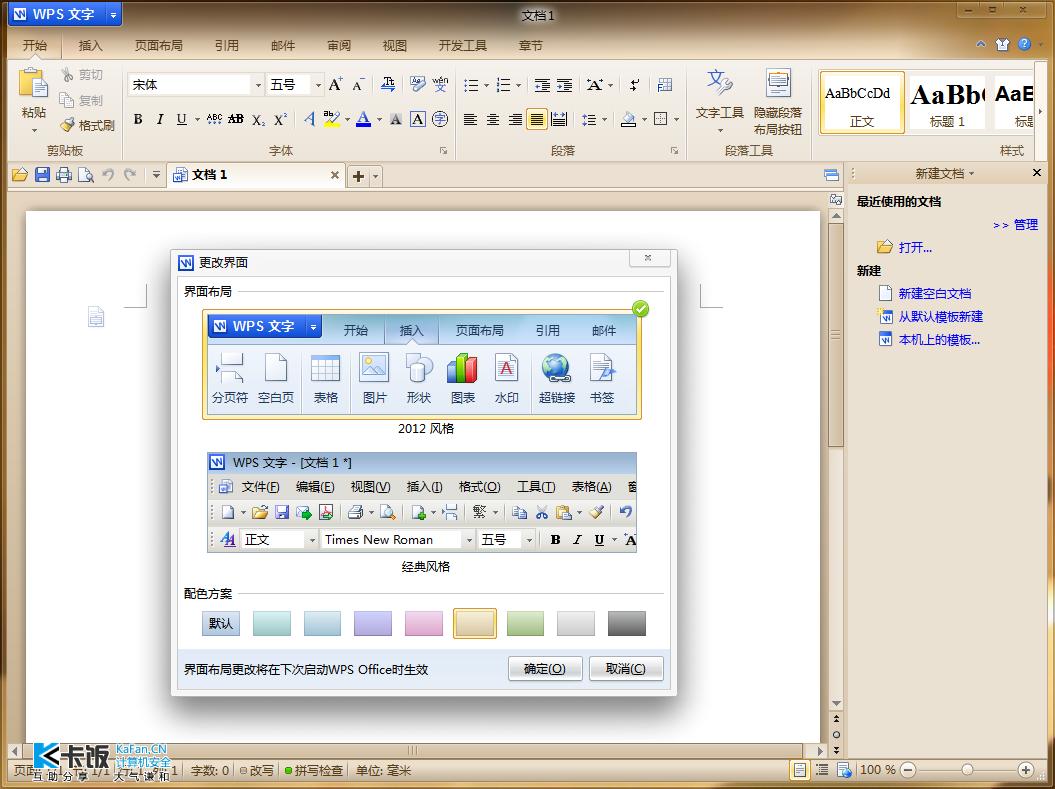Switch to the 开发工具 ribbon tab

(463, 46)
